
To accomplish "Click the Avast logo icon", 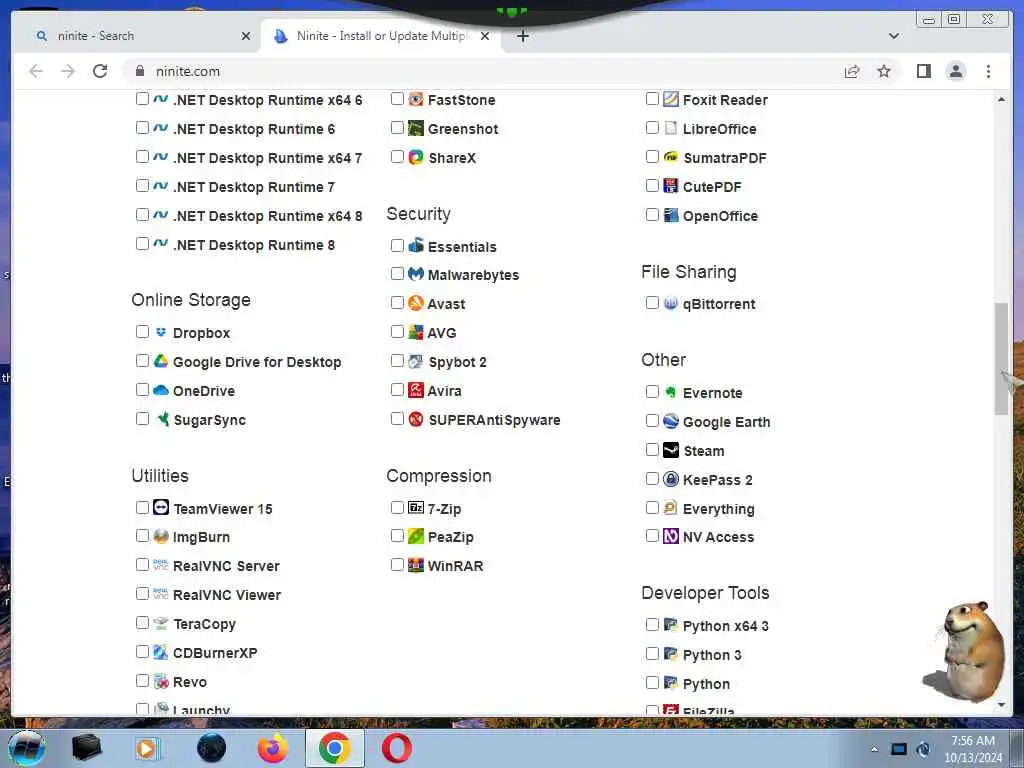I will point(416,303).
